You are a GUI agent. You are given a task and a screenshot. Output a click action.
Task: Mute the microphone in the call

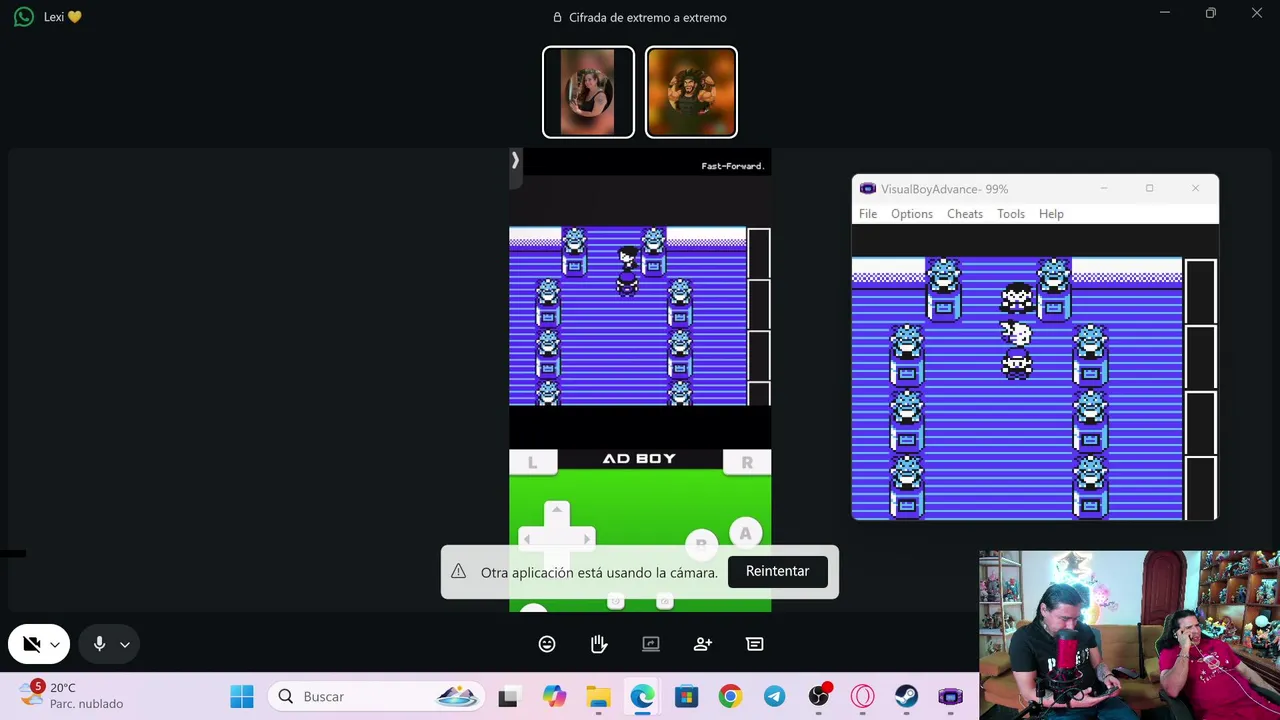(x=99, y=644)
